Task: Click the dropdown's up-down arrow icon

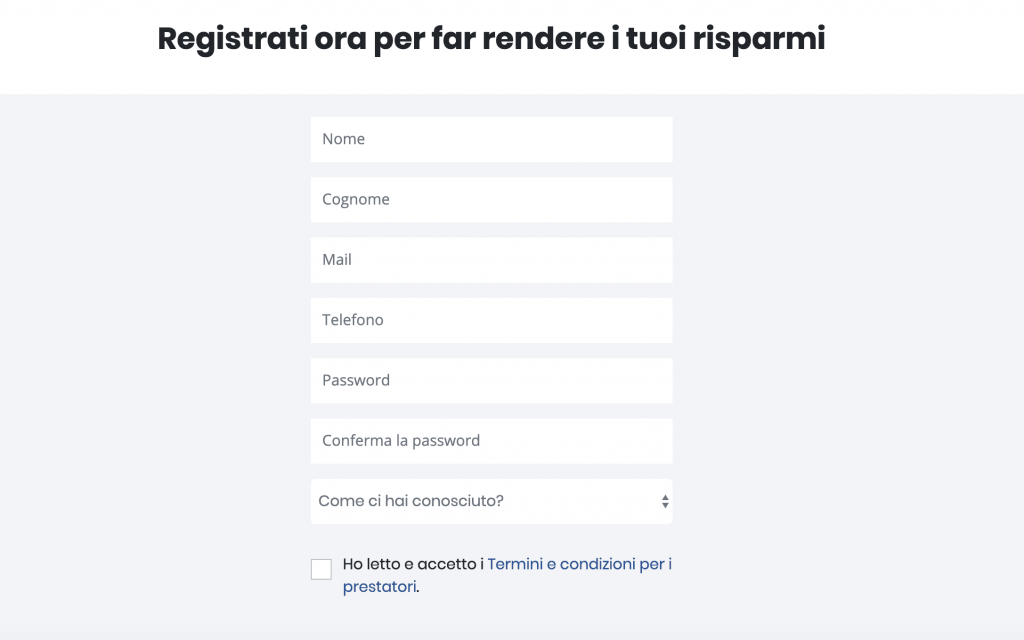Action: (664, 500)
